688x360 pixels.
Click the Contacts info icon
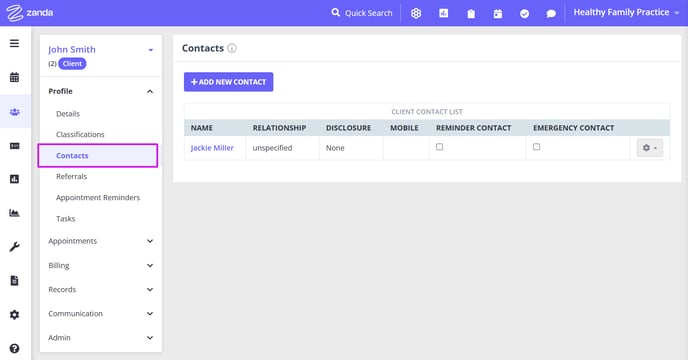coord(232,48)
